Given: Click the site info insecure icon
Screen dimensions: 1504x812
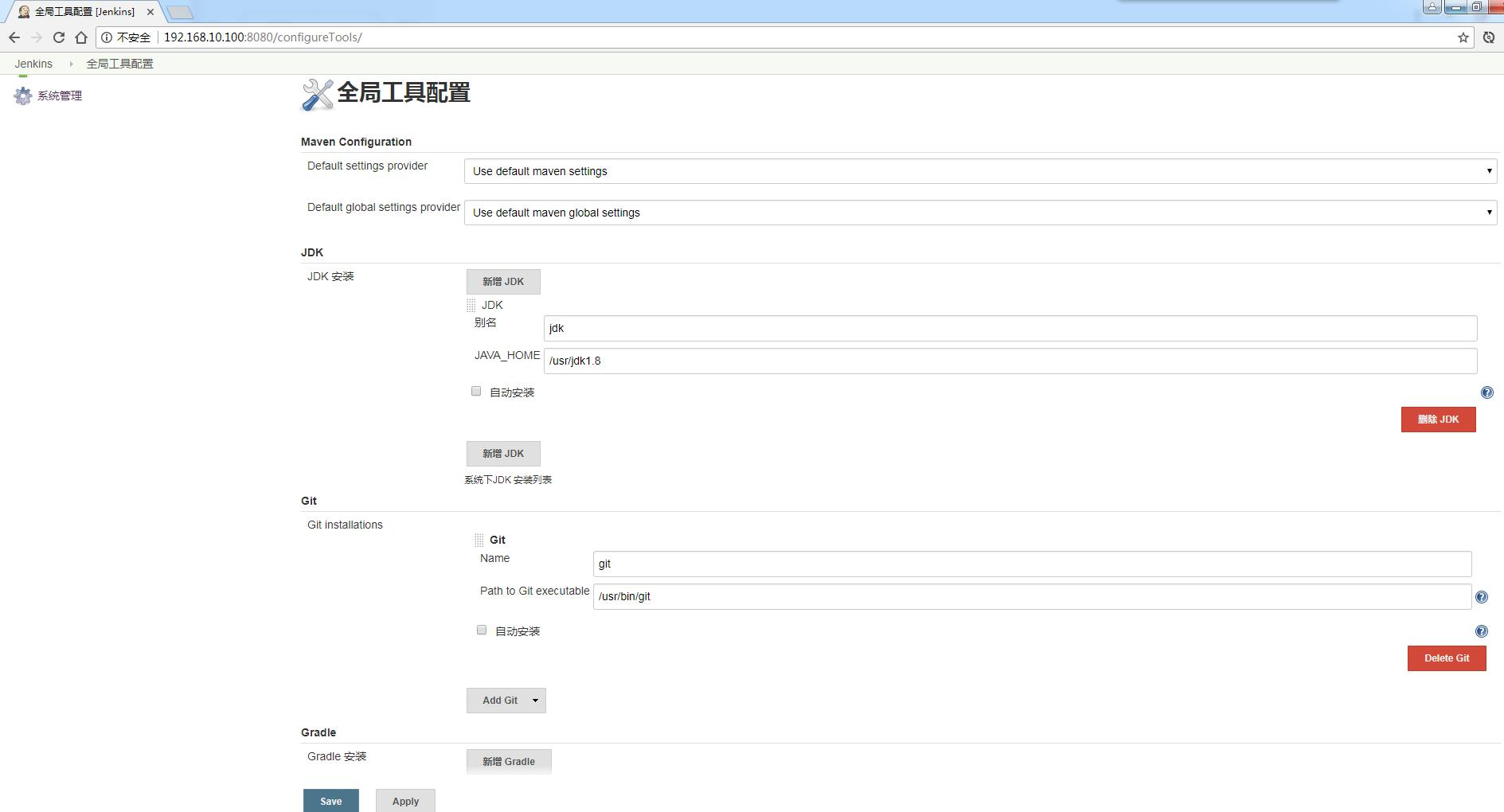Looking at the screenshot, I should click(107, 37).
